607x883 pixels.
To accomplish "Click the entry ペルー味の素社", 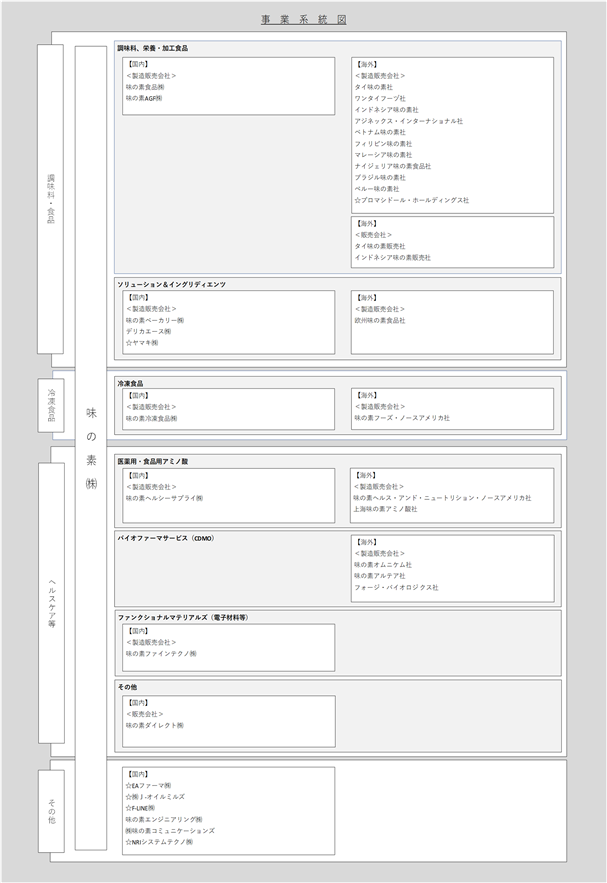I will coord(377,189).
